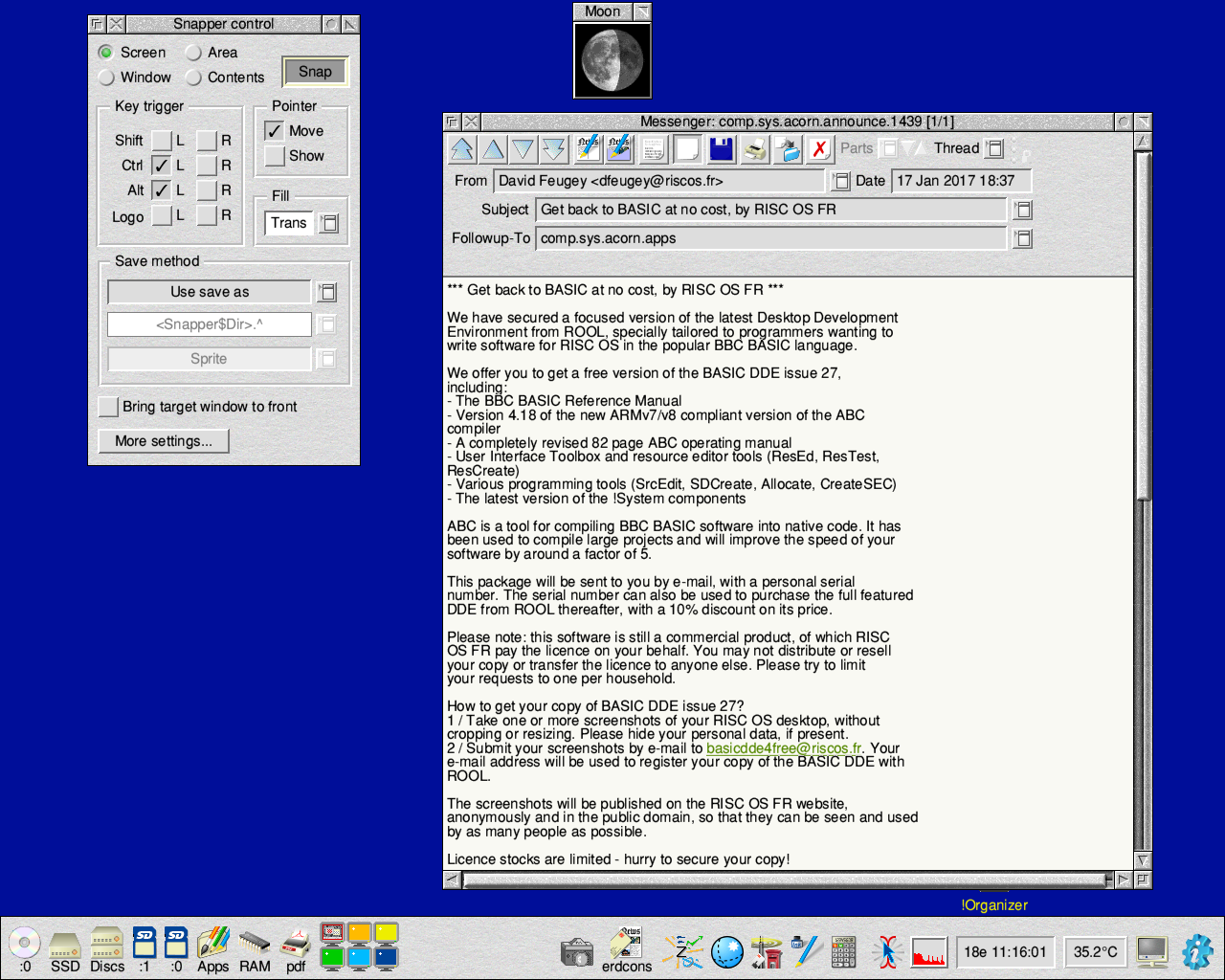The image size is (1225, 980).
Task: Open the calculator icon on iconbar
Action: pyautogui.click(x=844, y=952)
